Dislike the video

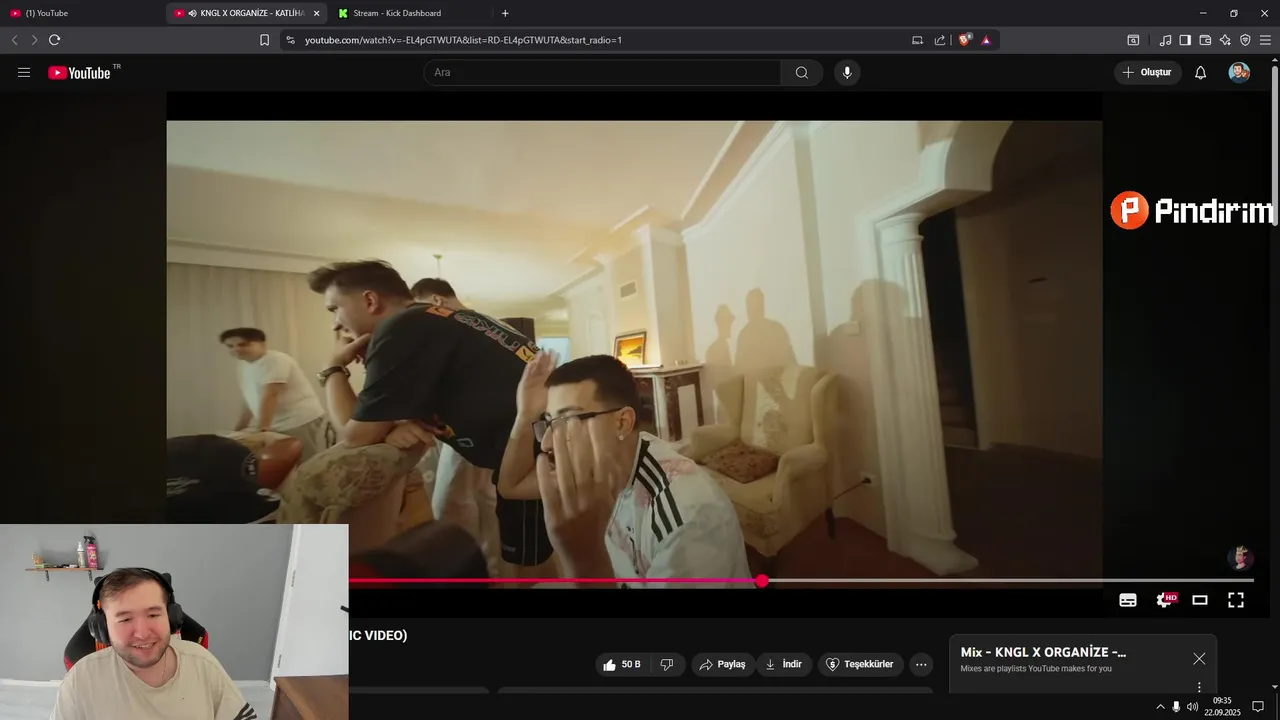(x=667, y=664)
